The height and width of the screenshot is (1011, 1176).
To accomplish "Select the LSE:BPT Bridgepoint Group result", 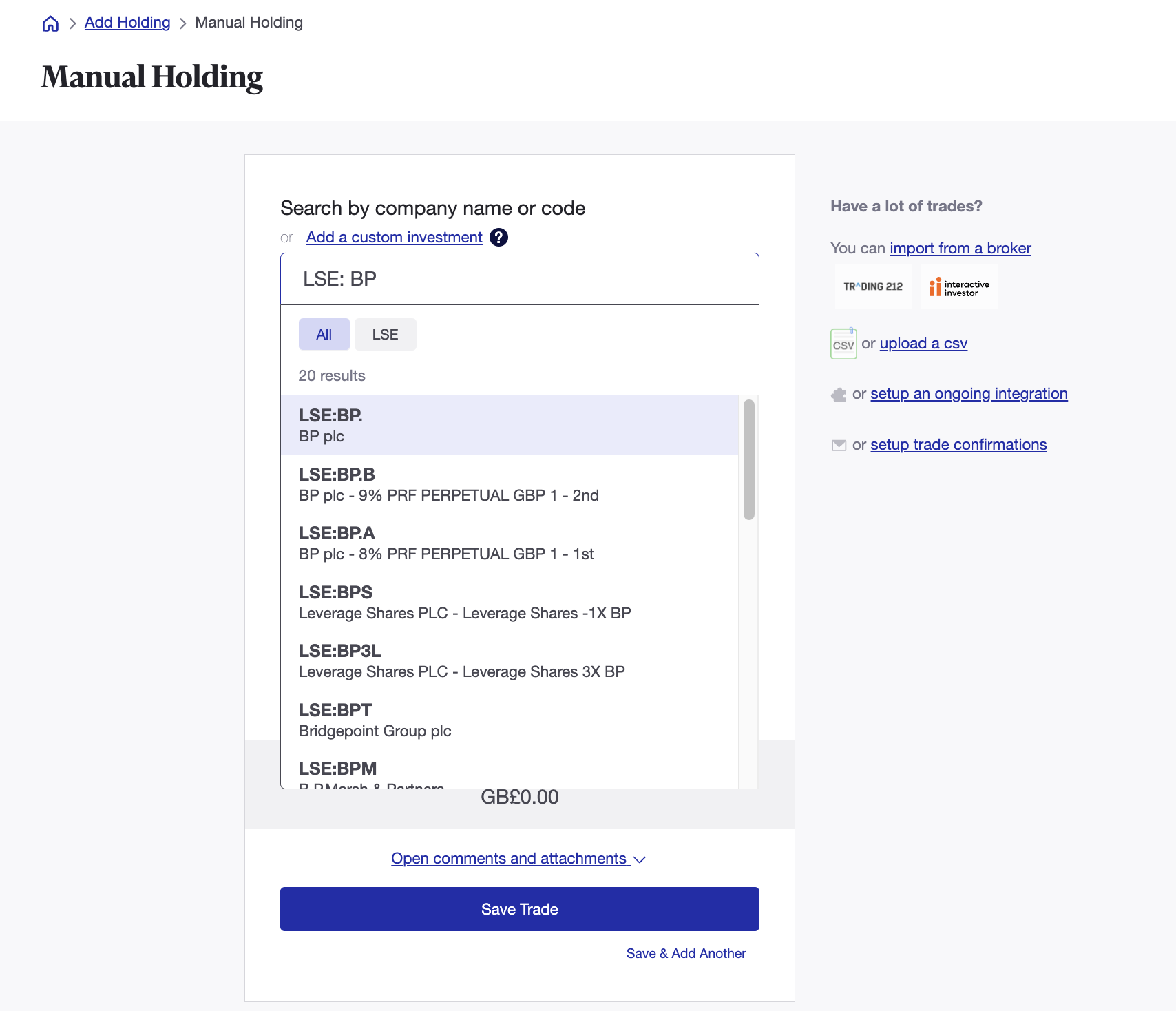I will 510,719.
